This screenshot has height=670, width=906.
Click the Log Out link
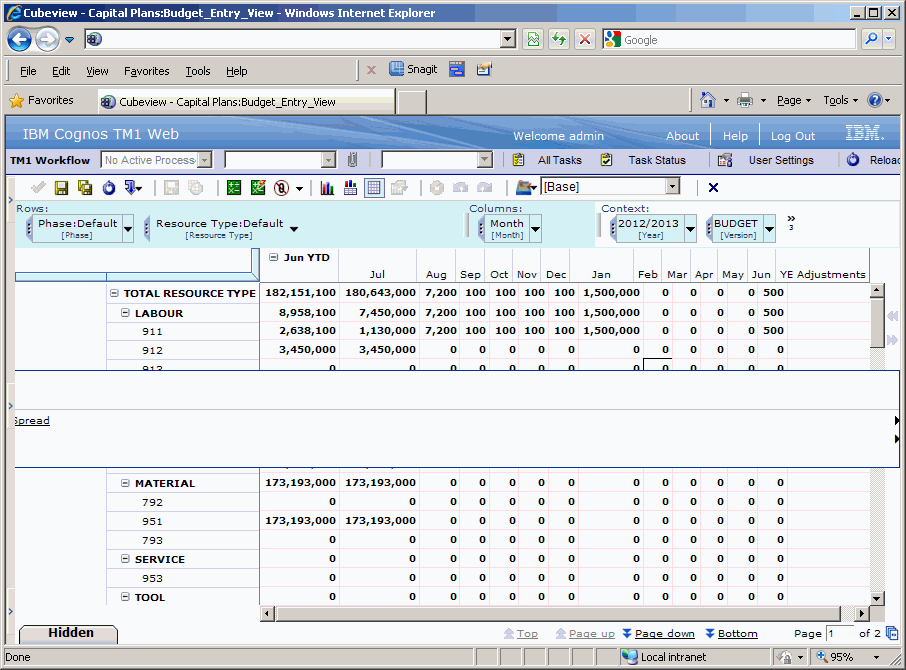point(793,136)
